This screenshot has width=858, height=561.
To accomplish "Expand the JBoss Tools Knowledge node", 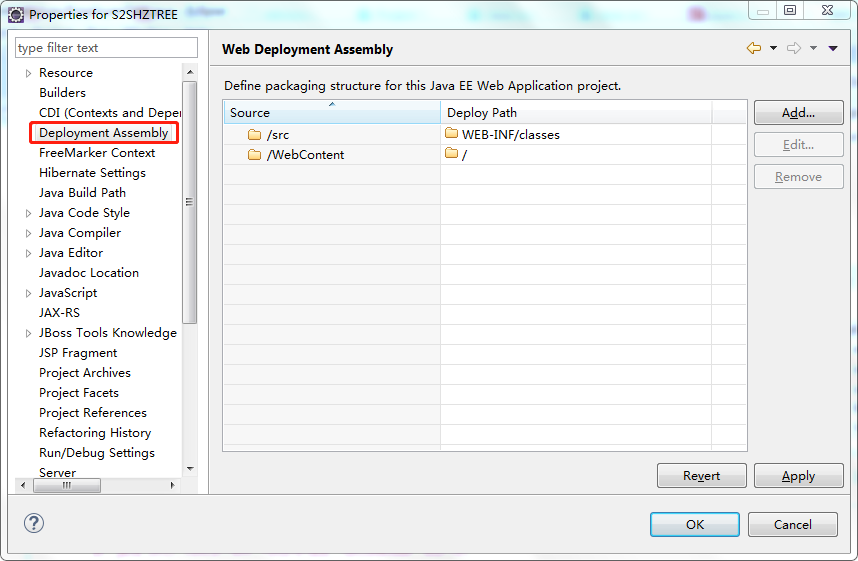I will (x=28, y=333).
